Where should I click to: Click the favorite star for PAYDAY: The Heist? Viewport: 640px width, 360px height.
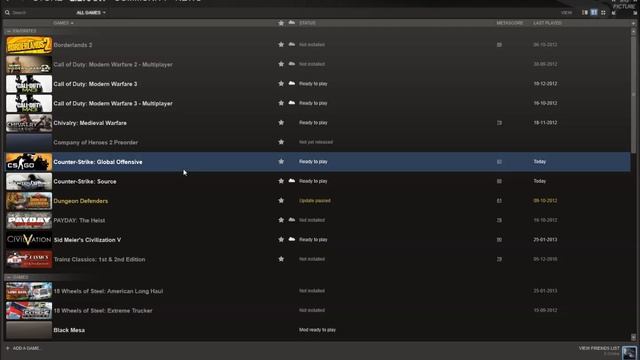[281, 220]
